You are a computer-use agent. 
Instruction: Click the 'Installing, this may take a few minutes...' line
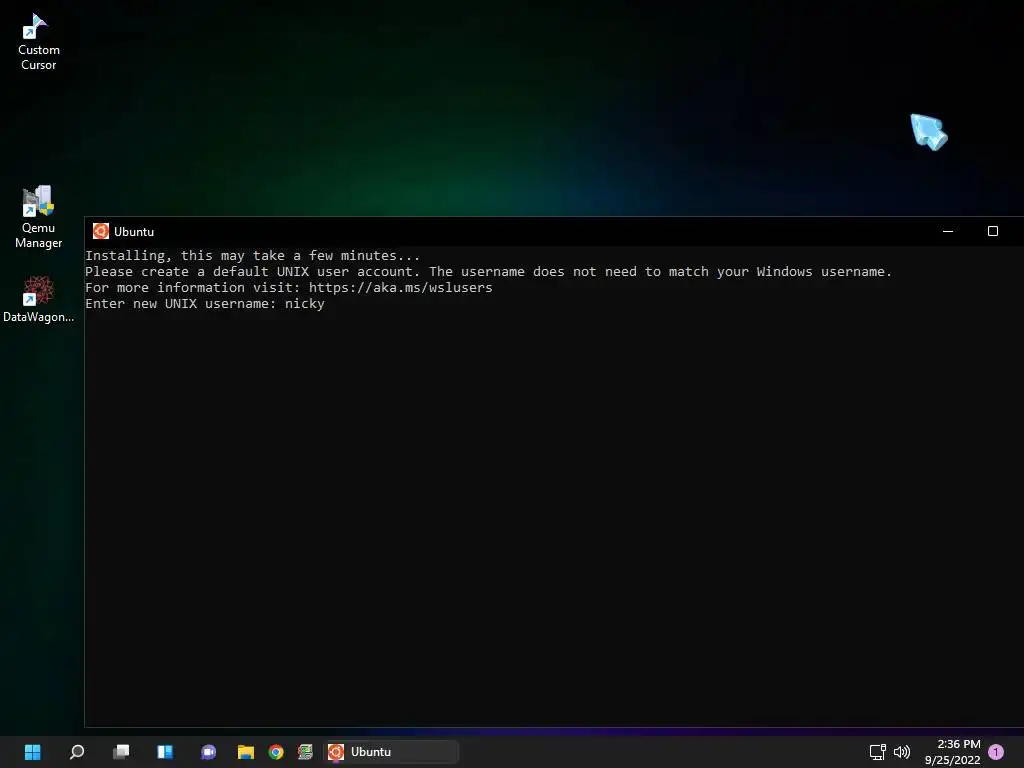coord(253,255)
